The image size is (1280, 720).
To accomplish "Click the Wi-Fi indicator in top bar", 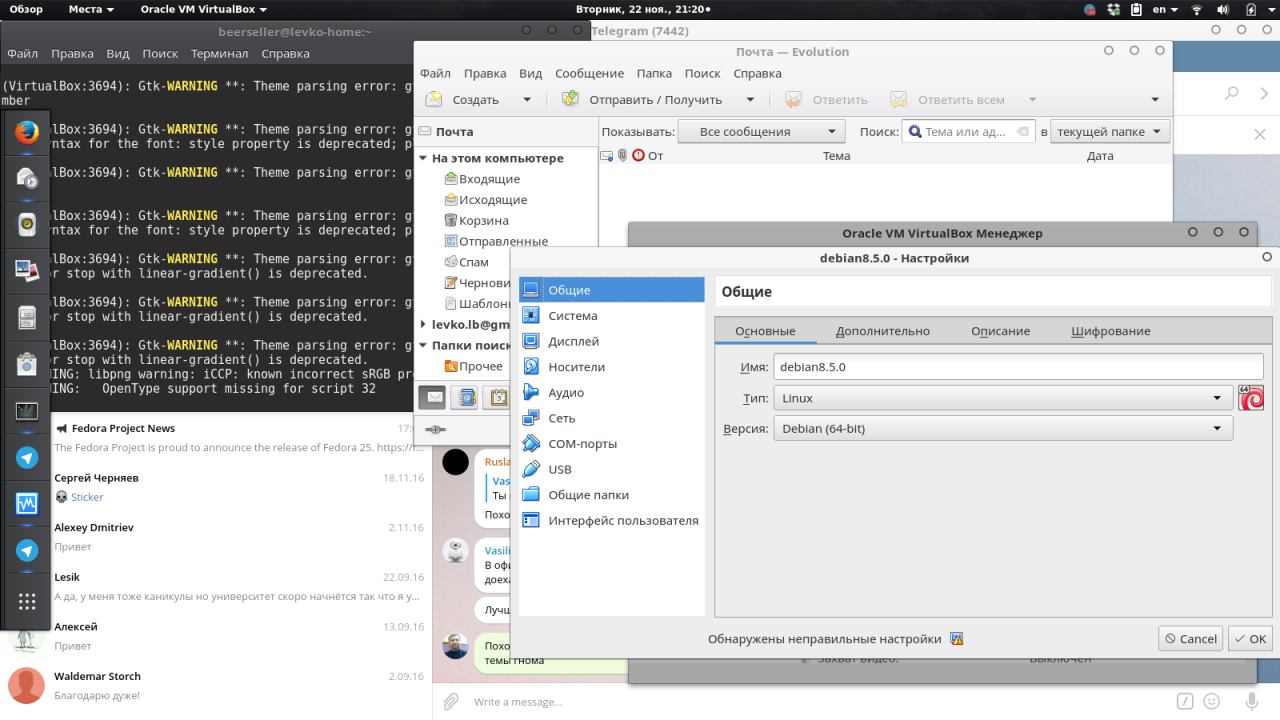I will [x=1196, y=9].
